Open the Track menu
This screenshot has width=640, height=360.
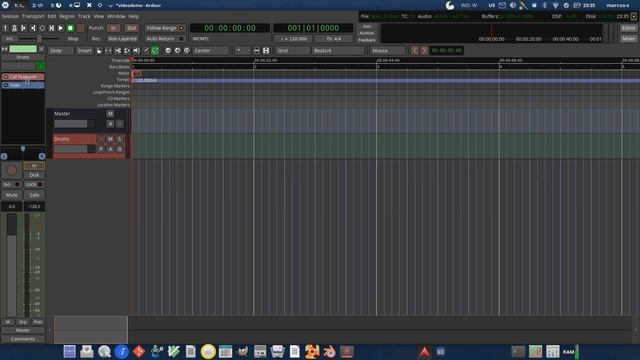84,16
